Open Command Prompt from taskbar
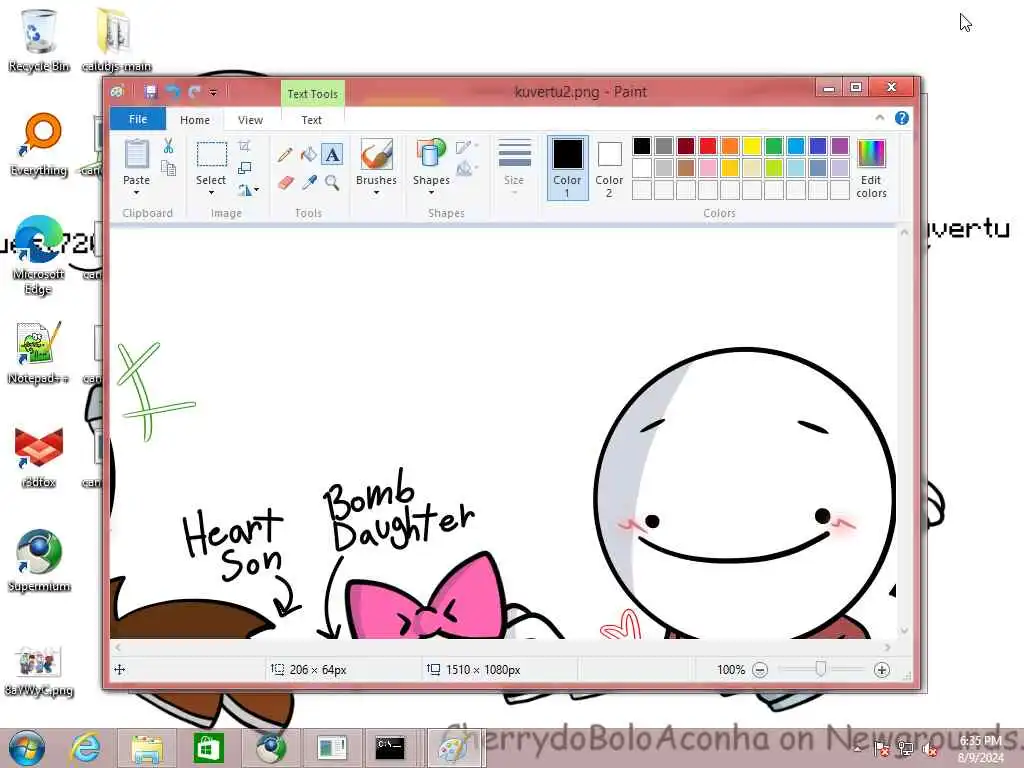1024x768 pixels. (390, 749)
